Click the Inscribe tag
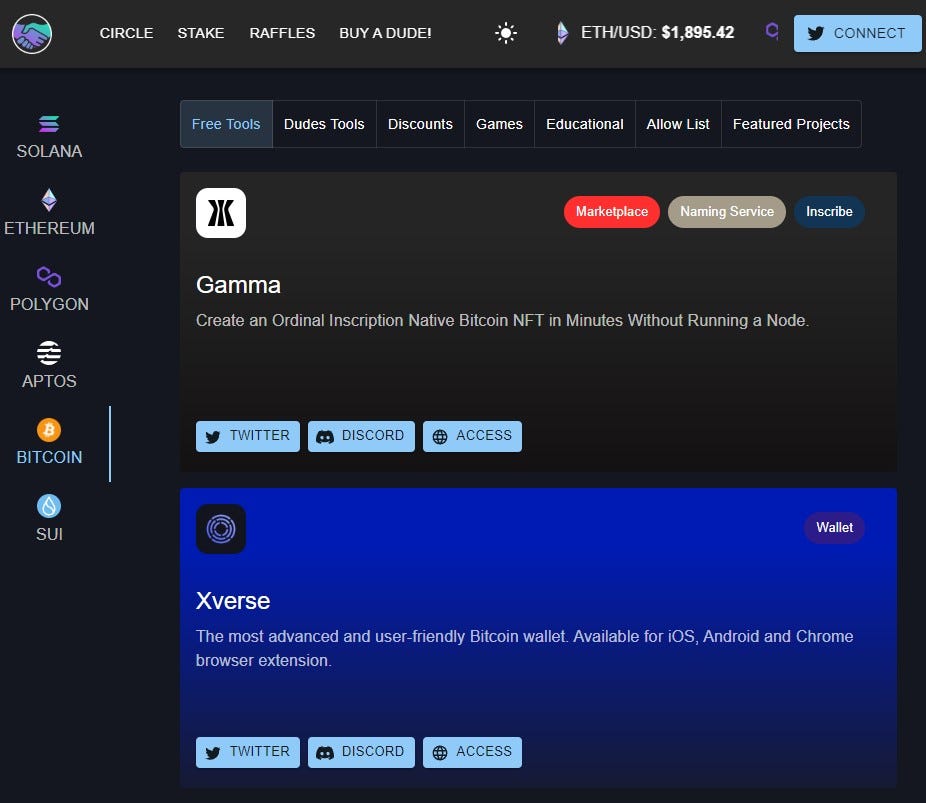Viewport: 926px width, 803px height. 829,211
